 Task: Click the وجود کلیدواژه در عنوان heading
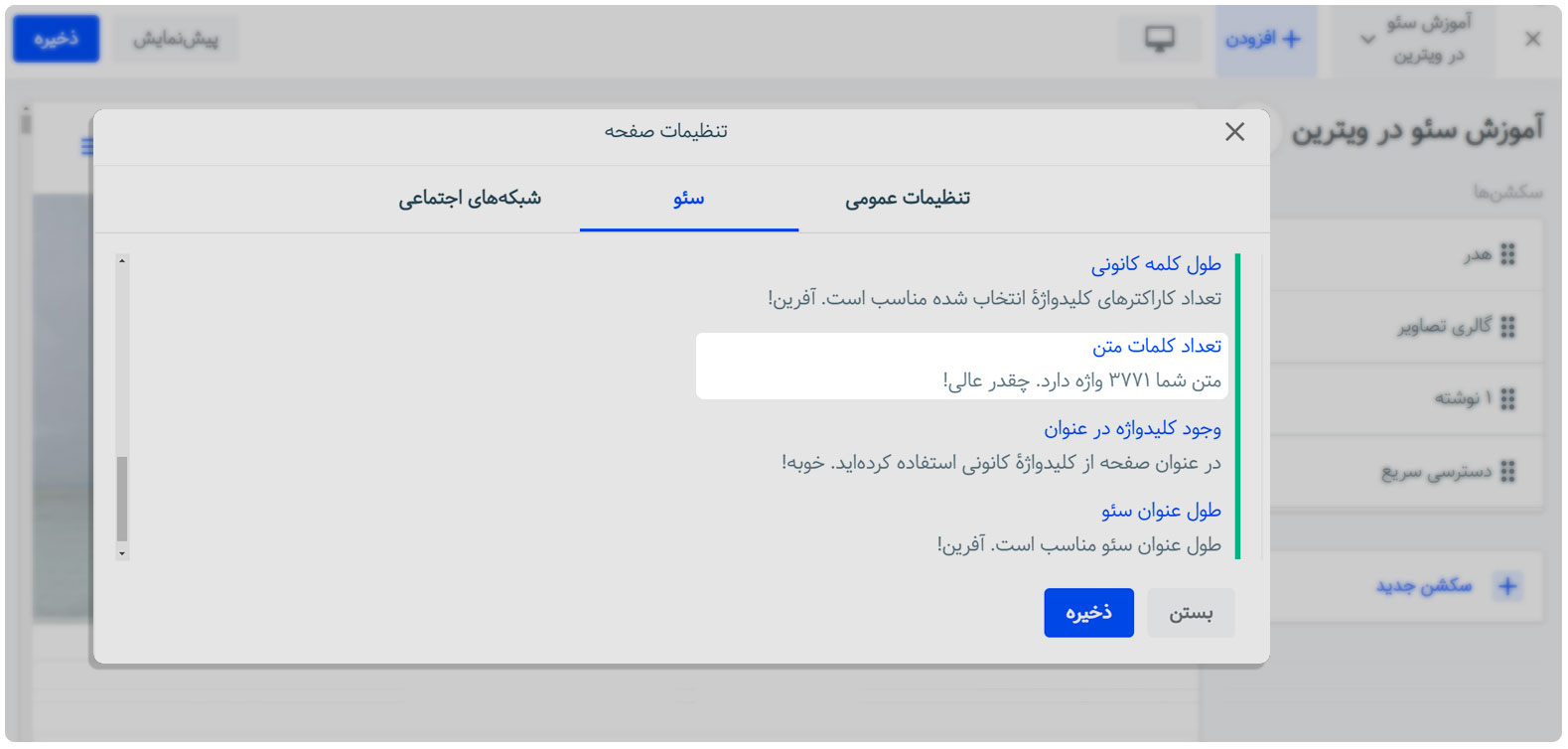(1132, 428)
